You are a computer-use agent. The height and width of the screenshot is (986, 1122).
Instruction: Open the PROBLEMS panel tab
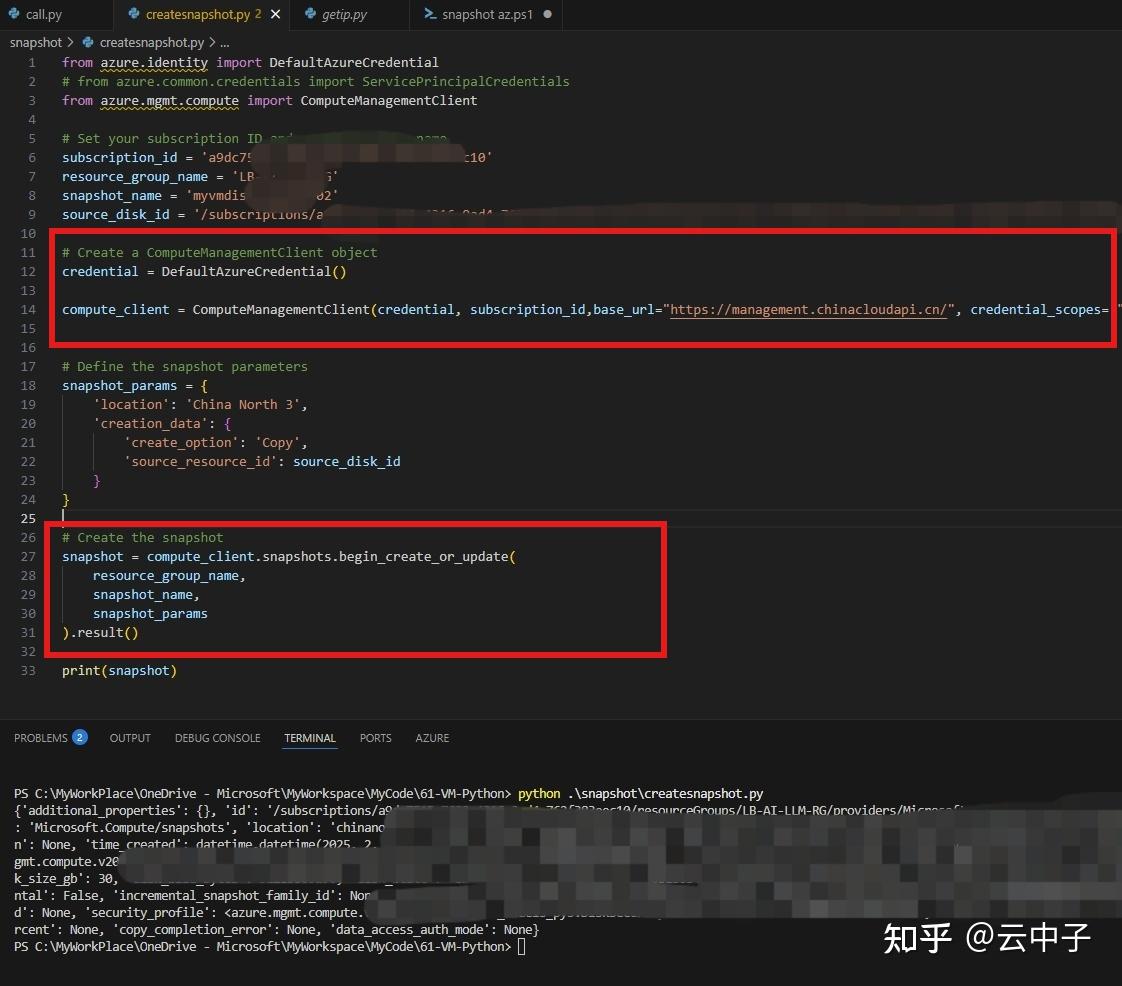pos(41,738)
